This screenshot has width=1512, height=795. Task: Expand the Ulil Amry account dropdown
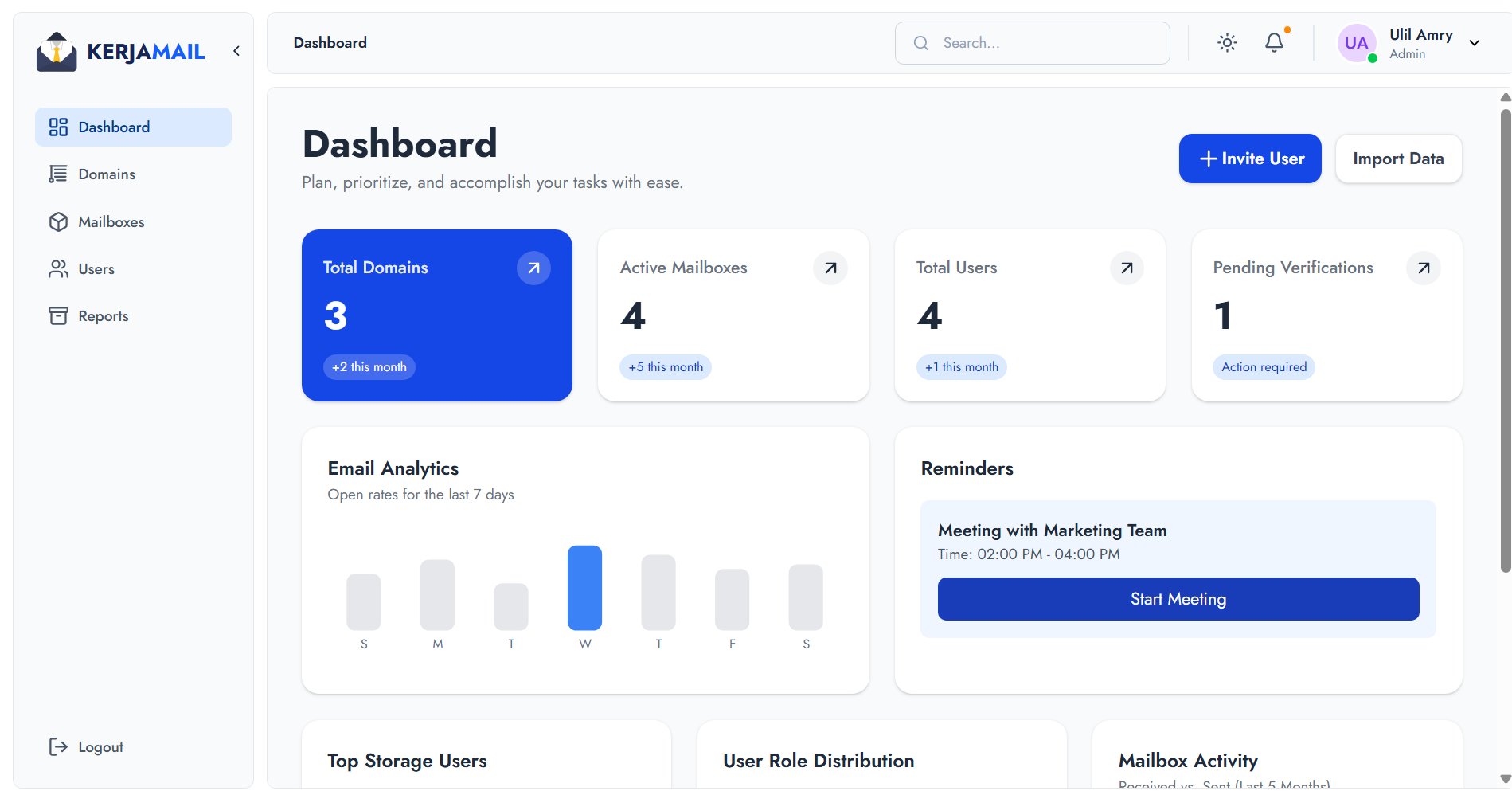(1474, 43)
